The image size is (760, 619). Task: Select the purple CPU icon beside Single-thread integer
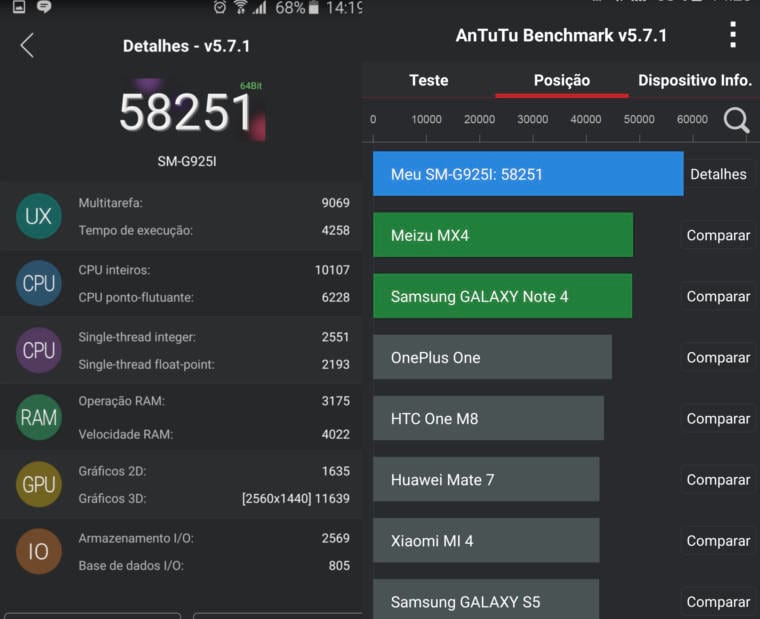(x=39, y=350)
